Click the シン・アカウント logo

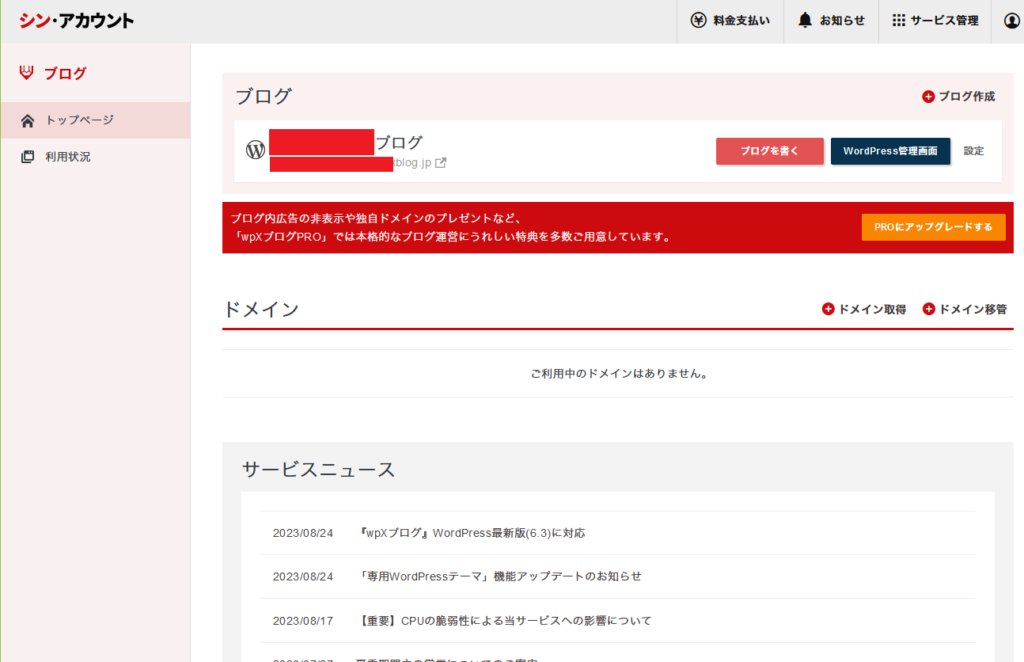click(x=76, y=21)
